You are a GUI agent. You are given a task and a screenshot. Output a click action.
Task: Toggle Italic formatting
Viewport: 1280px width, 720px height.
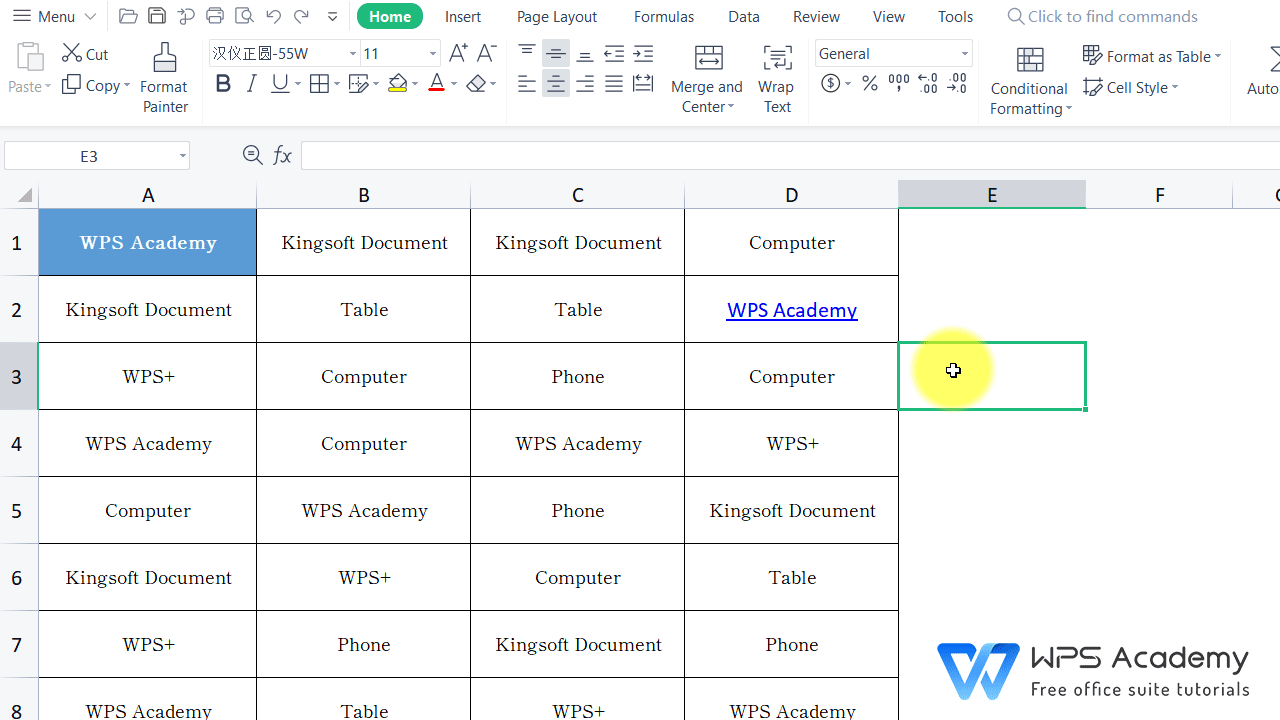(251, 83)
